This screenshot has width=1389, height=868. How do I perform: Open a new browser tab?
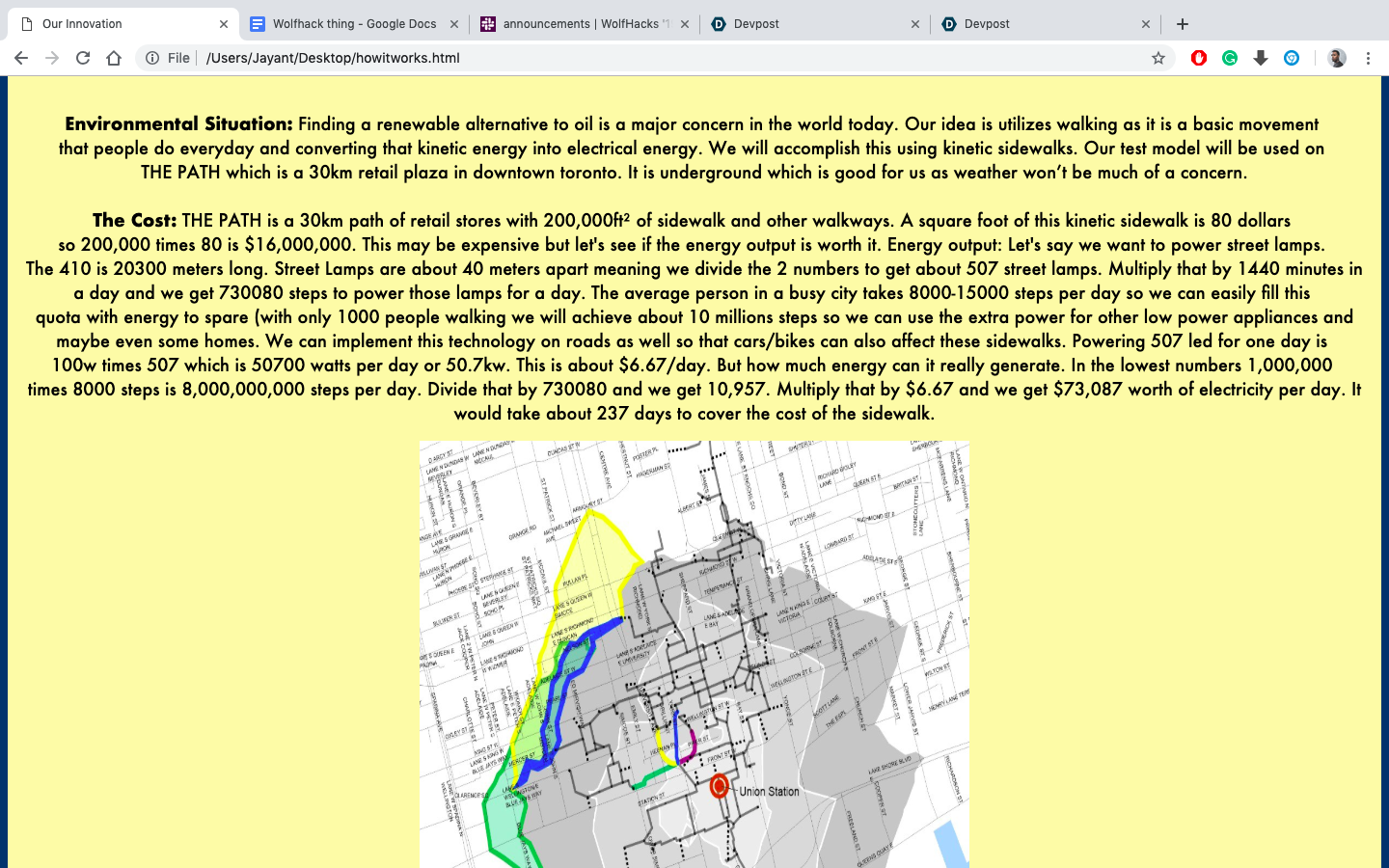(1183, 24)
